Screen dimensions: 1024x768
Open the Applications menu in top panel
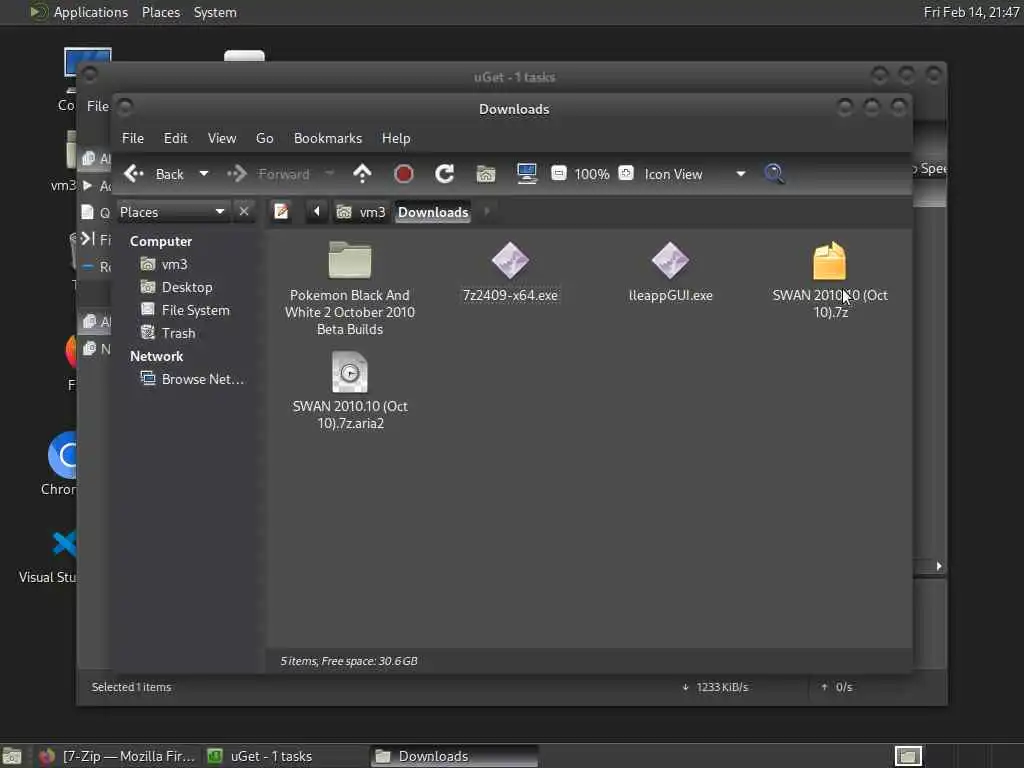click(x=79, y=12)
